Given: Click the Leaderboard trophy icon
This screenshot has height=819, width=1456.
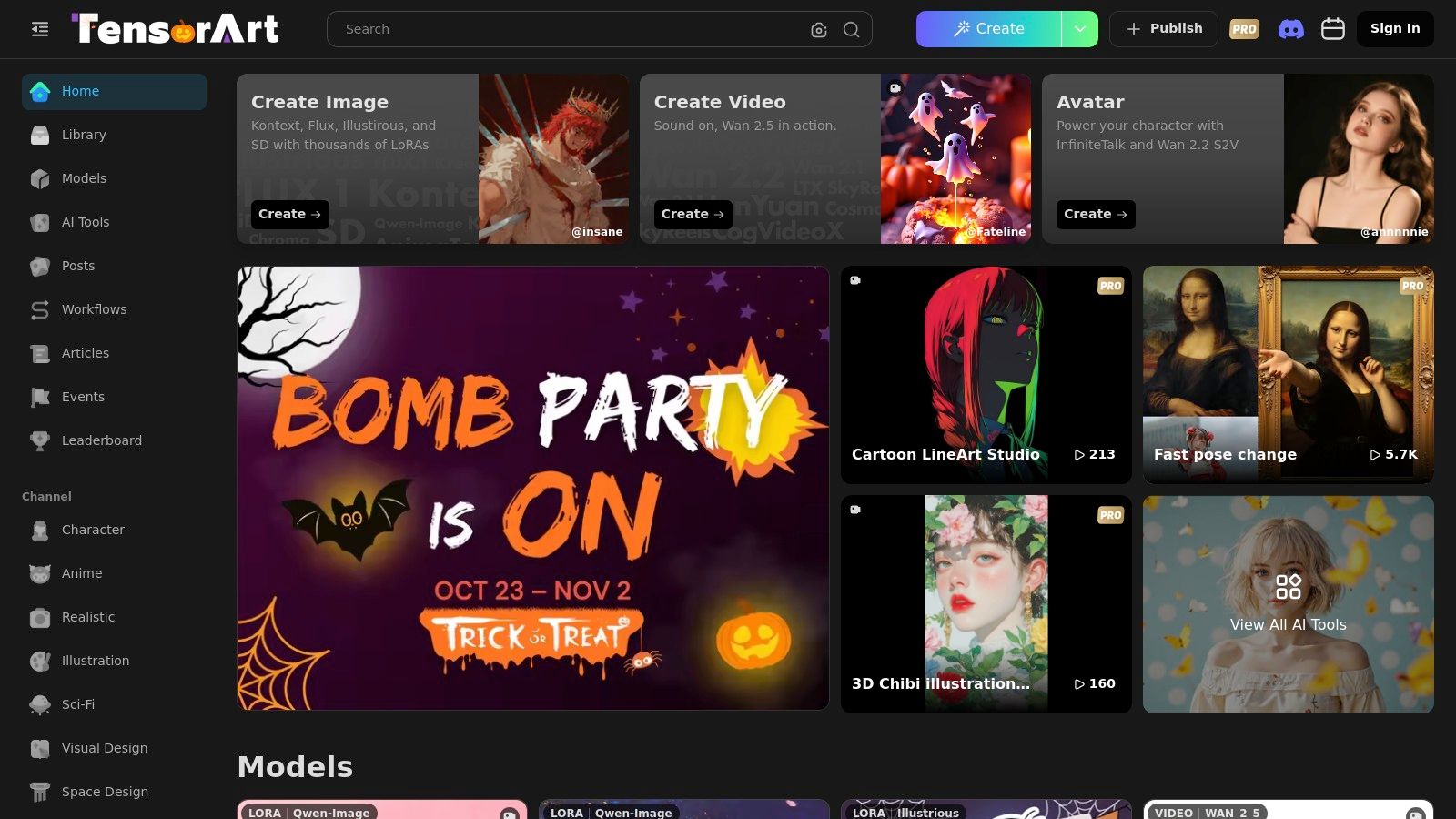Looking at the screenshot, I should (40, 440).
